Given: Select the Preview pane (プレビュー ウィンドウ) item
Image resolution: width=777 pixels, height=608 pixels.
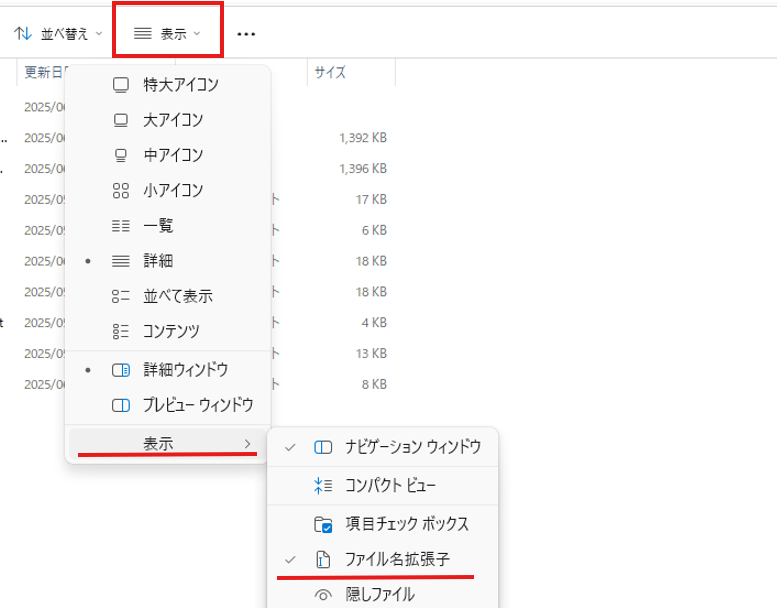Looking at the screenshot, I should click(197, 405).
